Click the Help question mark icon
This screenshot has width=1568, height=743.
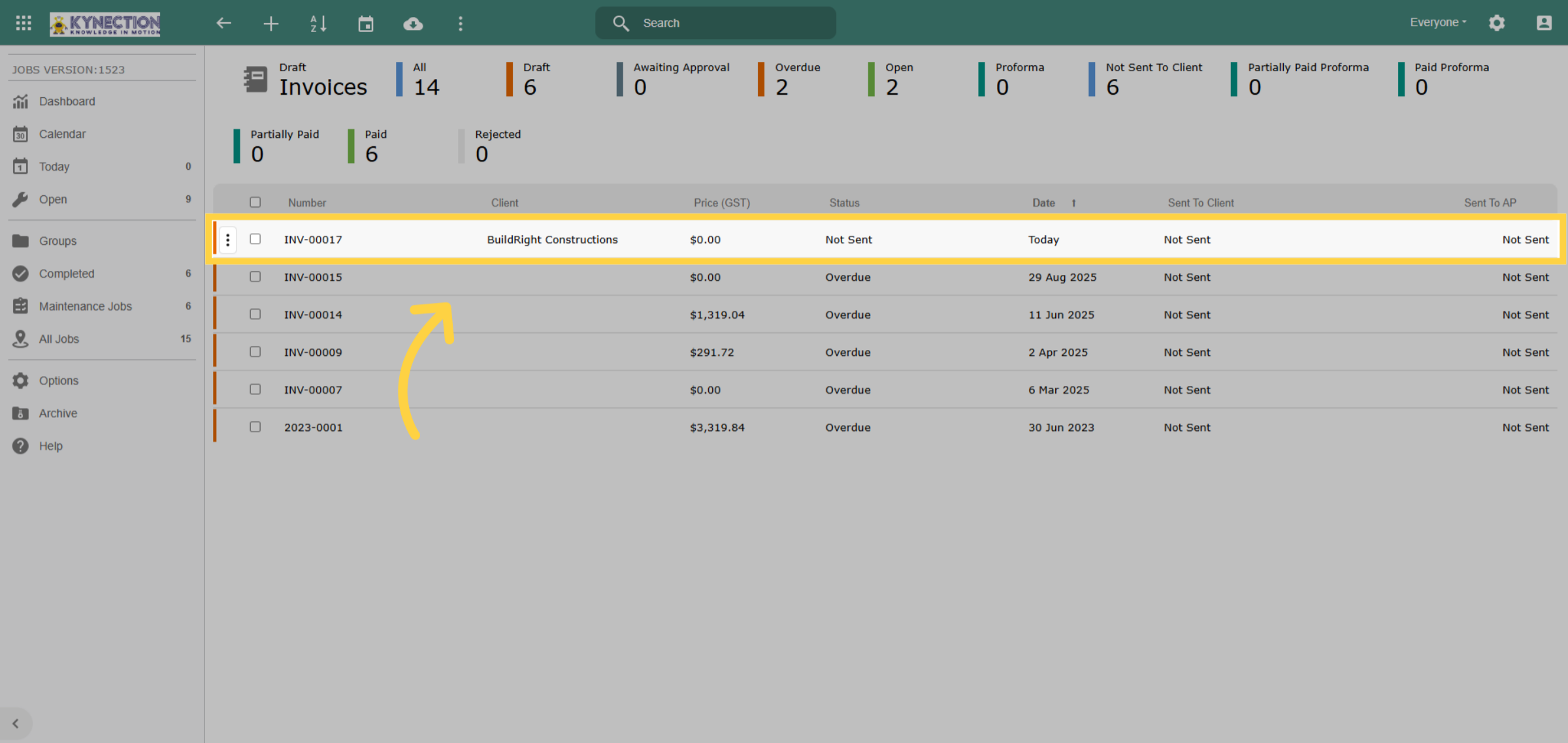point(20,446)
